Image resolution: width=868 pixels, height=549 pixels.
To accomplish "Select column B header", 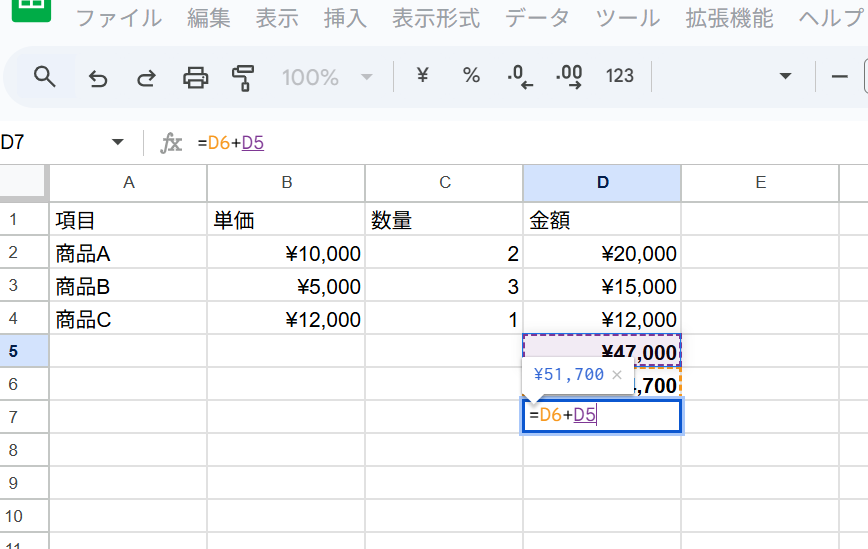I will pyautogui.click(x=286, y=182).
